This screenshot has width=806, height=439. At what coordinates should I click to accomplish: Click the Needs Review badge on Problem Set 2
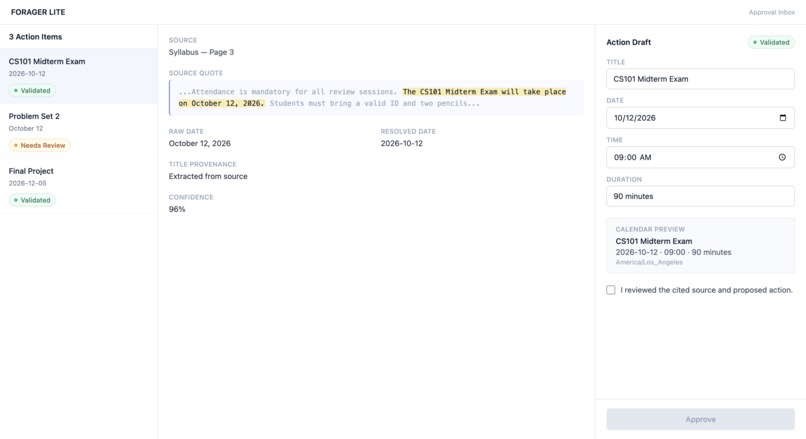40,145
